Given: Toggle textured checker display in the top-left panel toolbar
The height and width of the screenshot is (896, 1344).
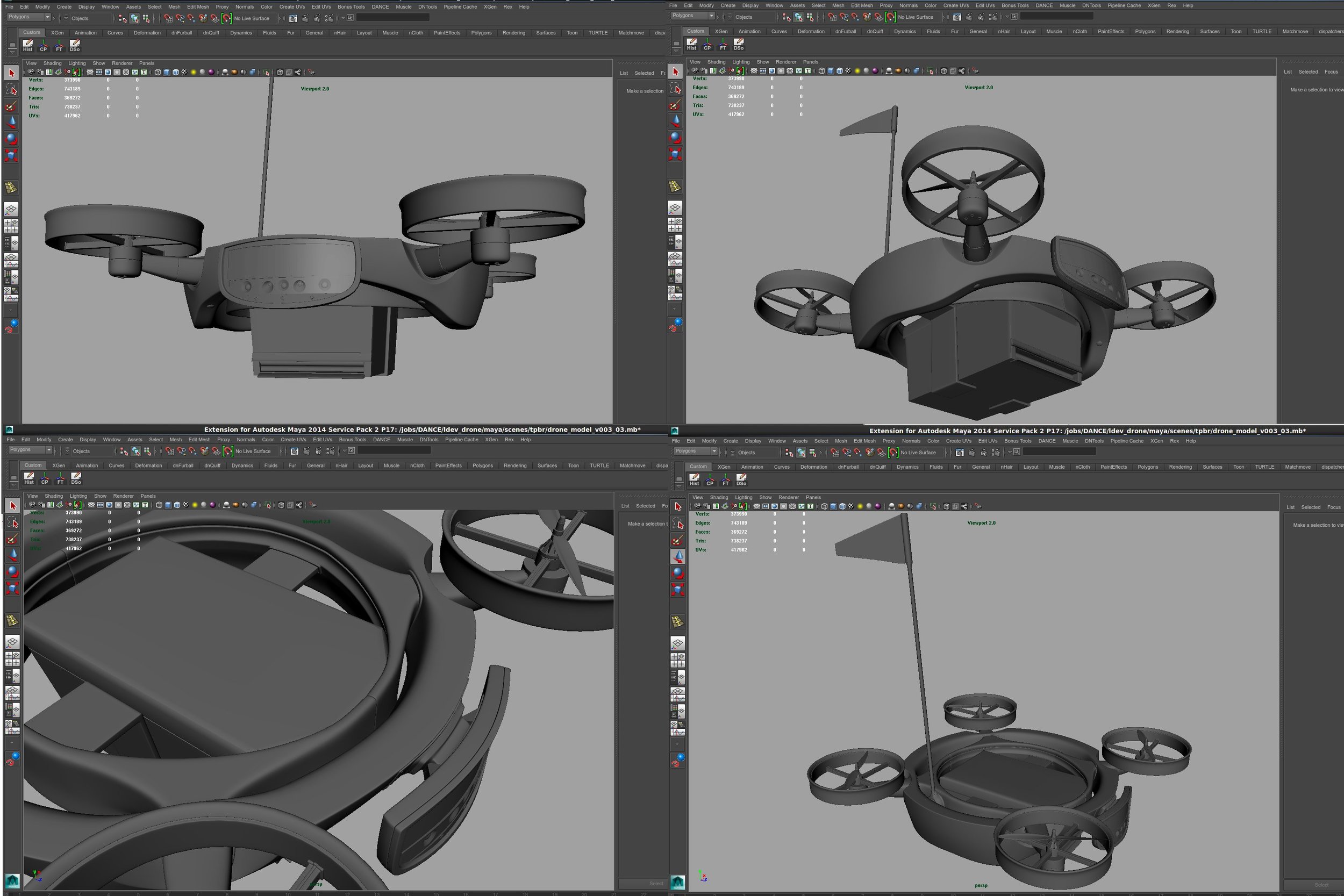Looking at the screenshot, I should tap(184, 73).
